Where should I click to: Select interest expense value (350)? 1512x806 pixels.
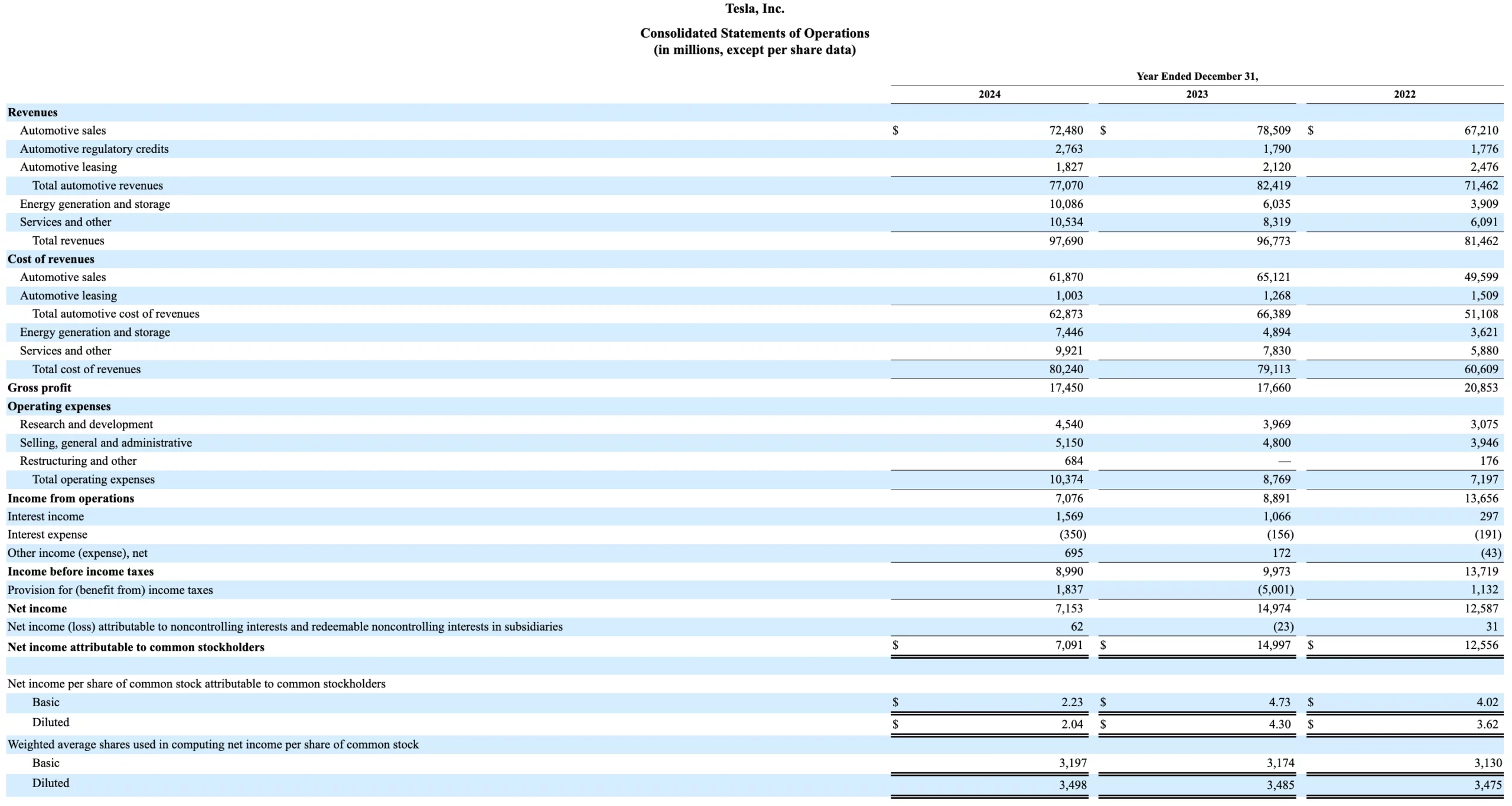pyautogui.click(x=1073, y=534)
